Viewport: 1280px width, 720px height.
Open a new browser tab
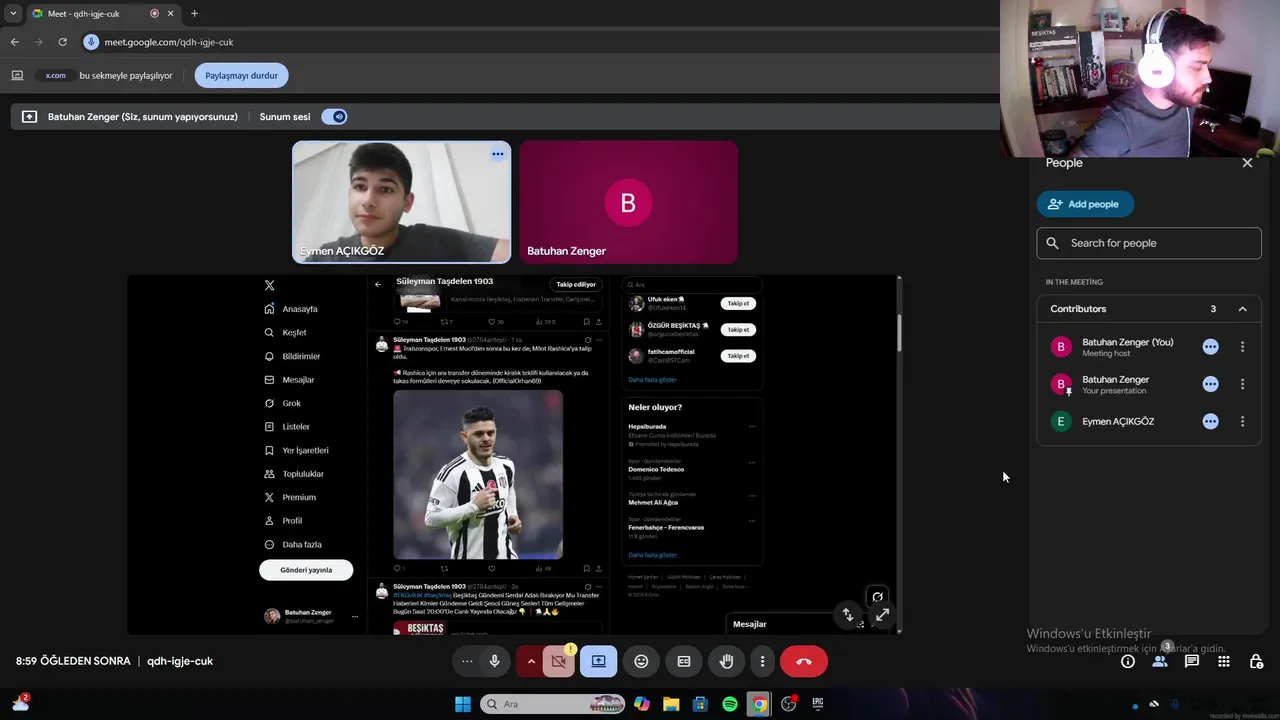point(194,14)
